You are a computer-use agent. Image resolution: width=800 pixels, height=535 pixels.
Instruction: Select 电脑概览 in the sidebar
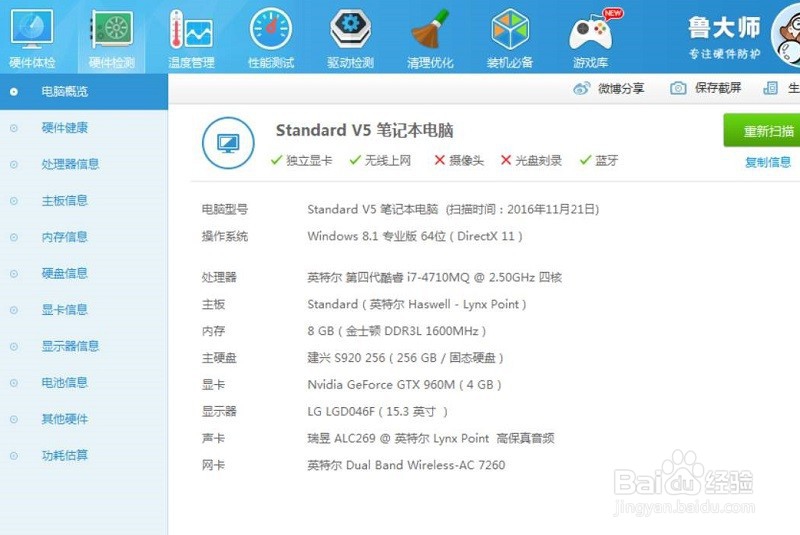tap(84, 91)
